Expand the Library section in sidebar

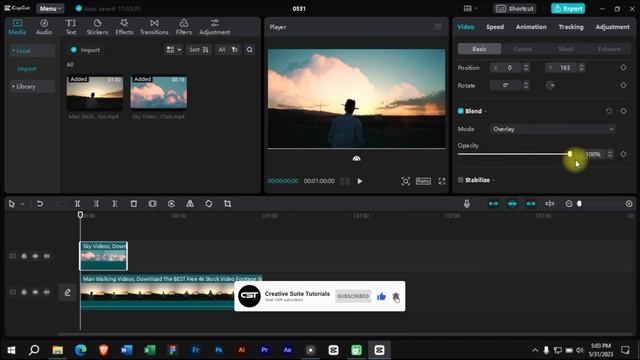tap(32, 87)
